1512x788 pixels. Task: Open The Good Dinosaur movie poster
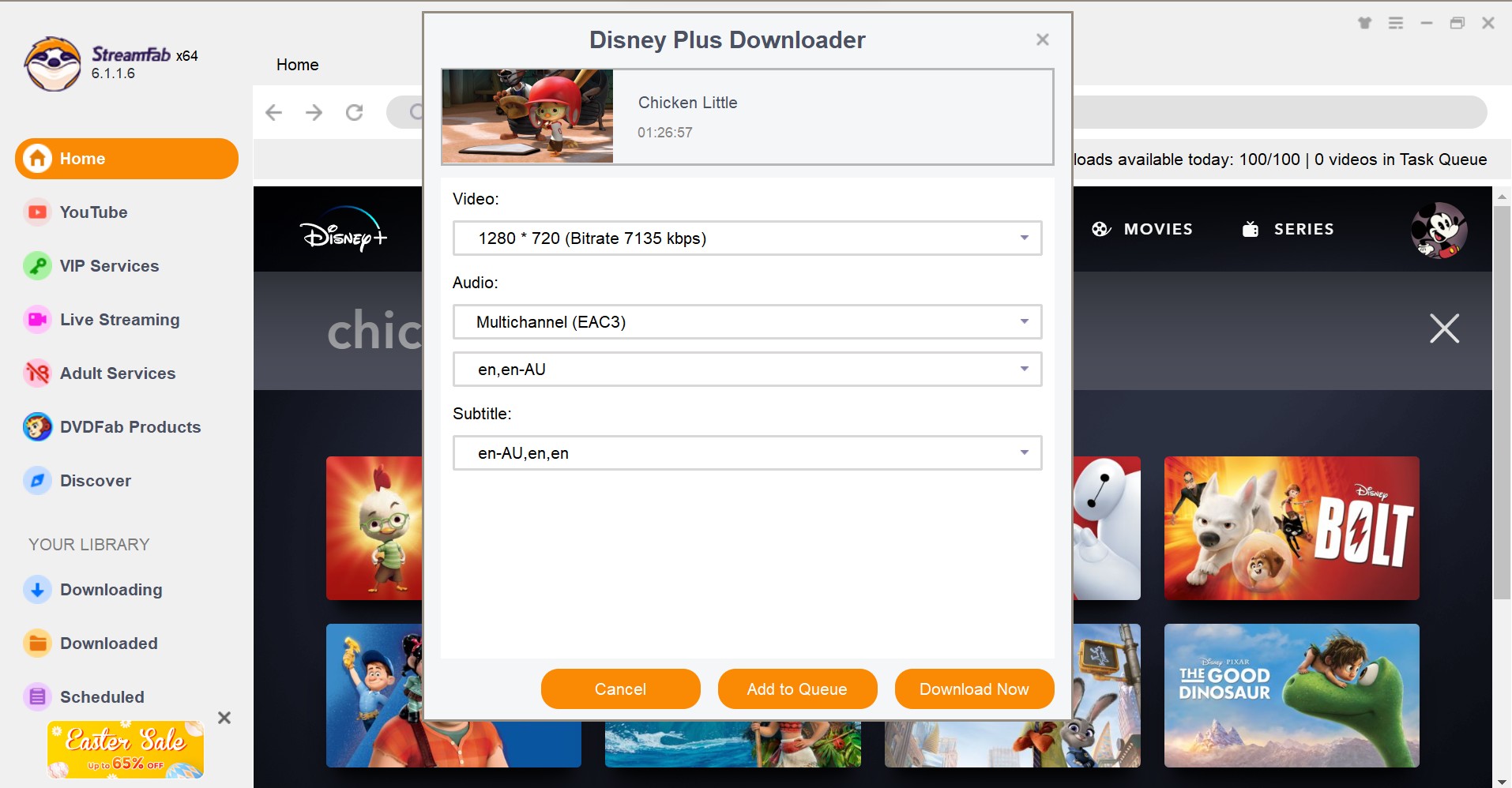coord(1292,696)
